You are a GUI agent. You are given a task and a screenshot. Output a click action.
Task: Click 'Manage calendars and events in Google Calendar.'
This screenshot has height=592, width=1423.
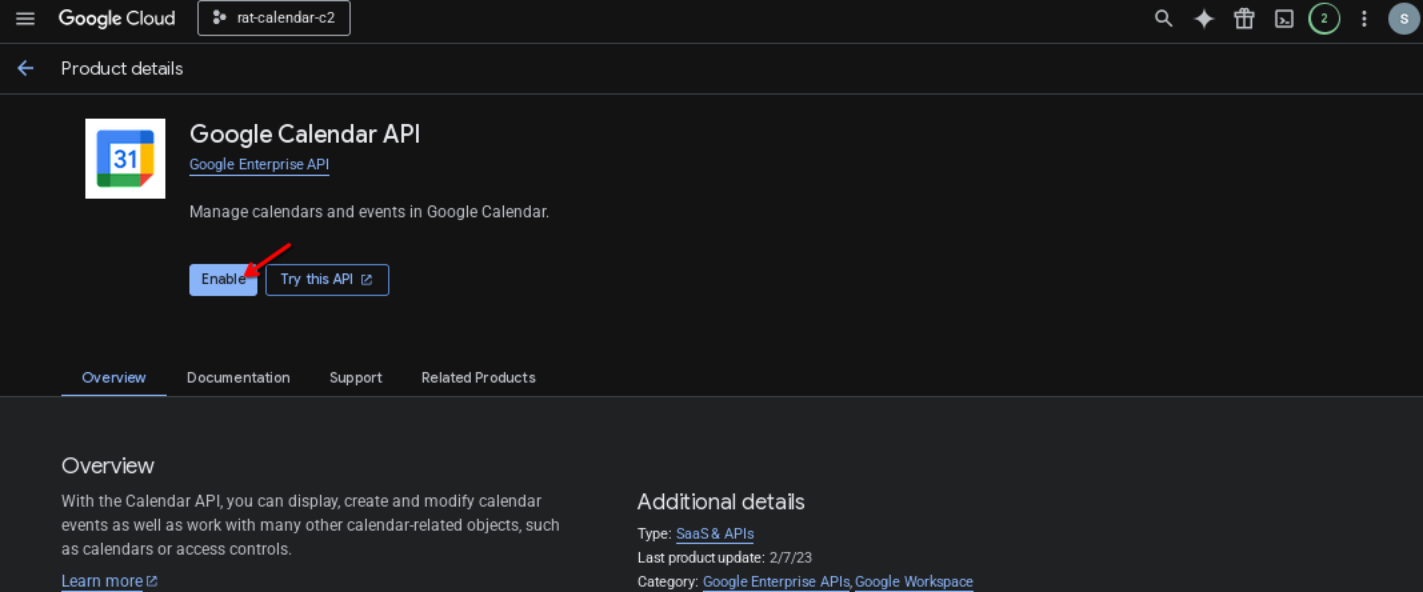369,212
